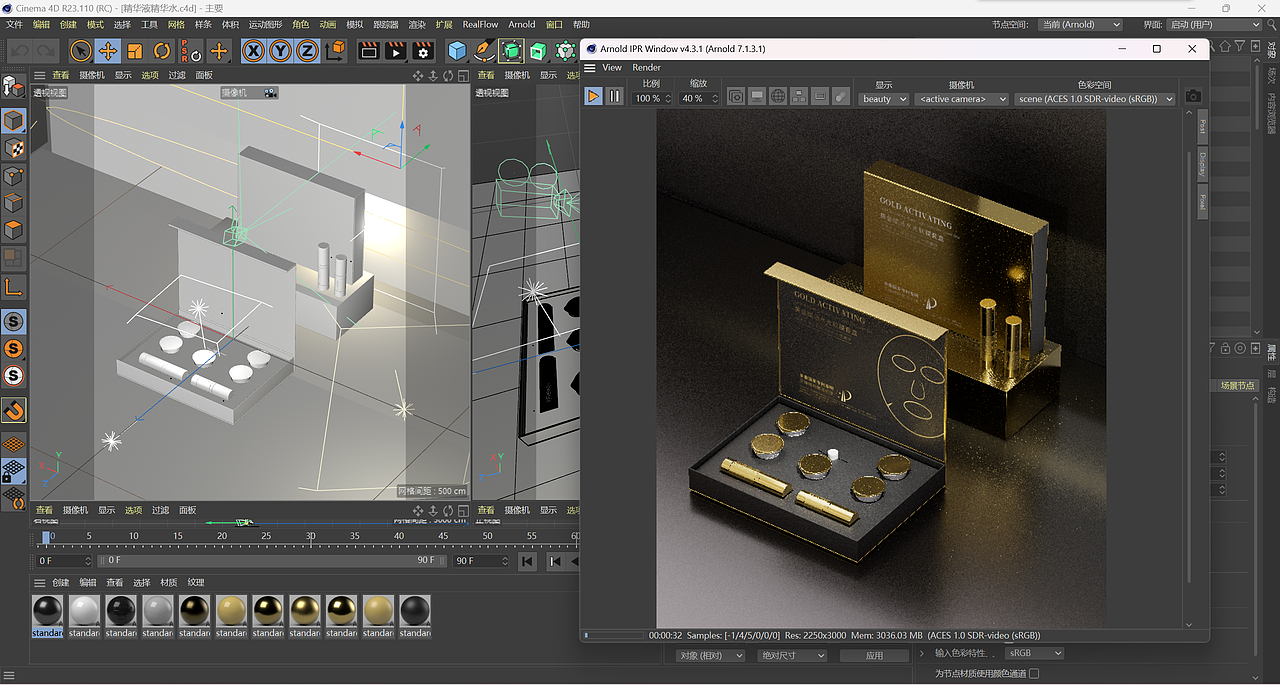Activate the Scale tool

point(135,51)
